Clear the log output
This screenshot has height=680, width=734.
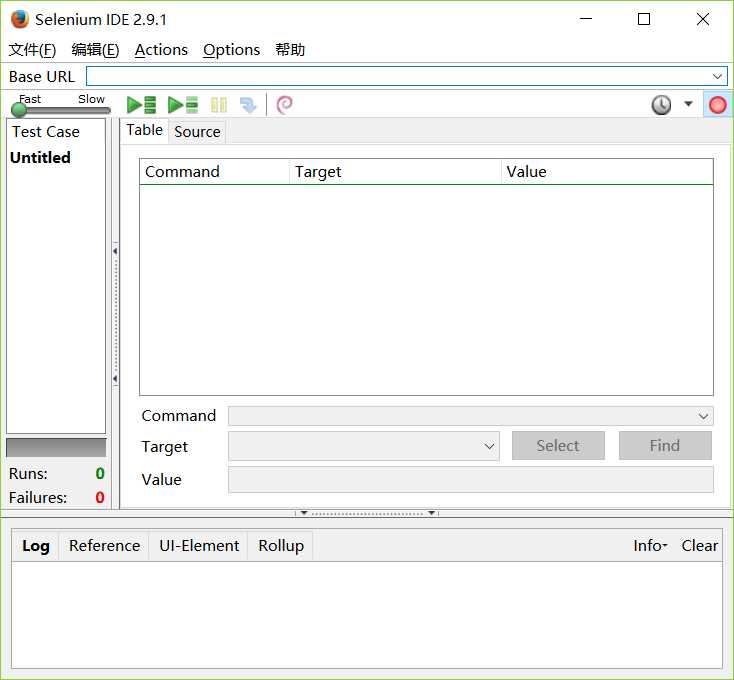click(x=699, y=546)
